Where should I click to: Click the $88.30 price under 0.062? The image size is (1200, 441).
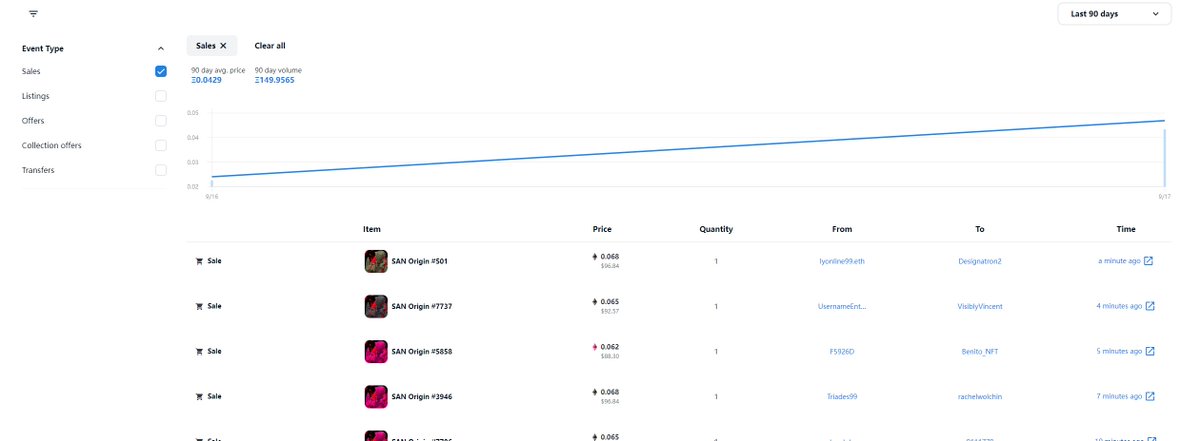point(609,356)
